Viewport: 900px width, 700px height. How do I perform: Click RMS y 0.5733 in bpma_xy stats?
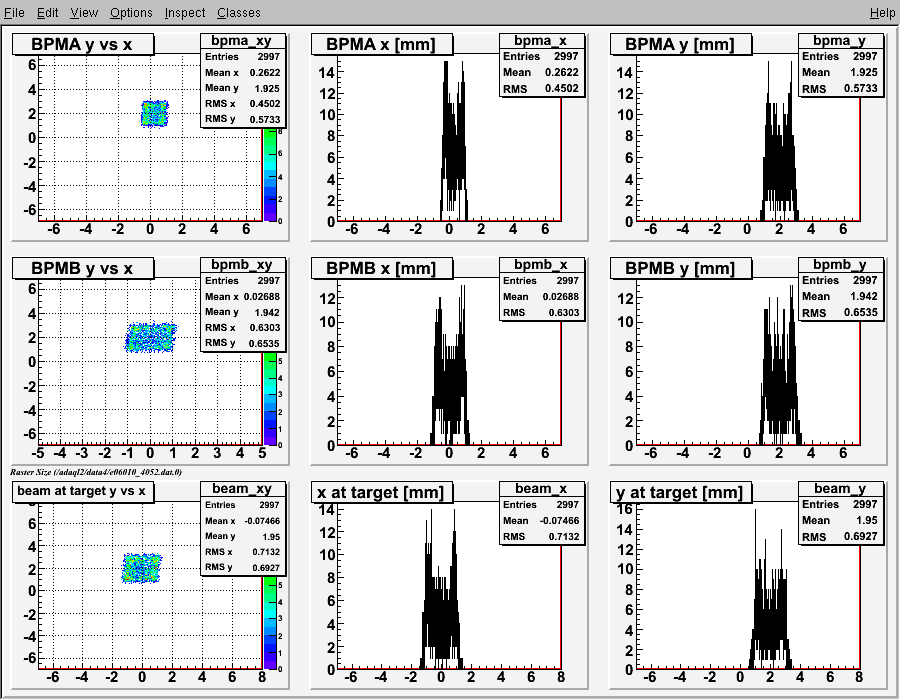pyautogui.click(x=242, y=119)
